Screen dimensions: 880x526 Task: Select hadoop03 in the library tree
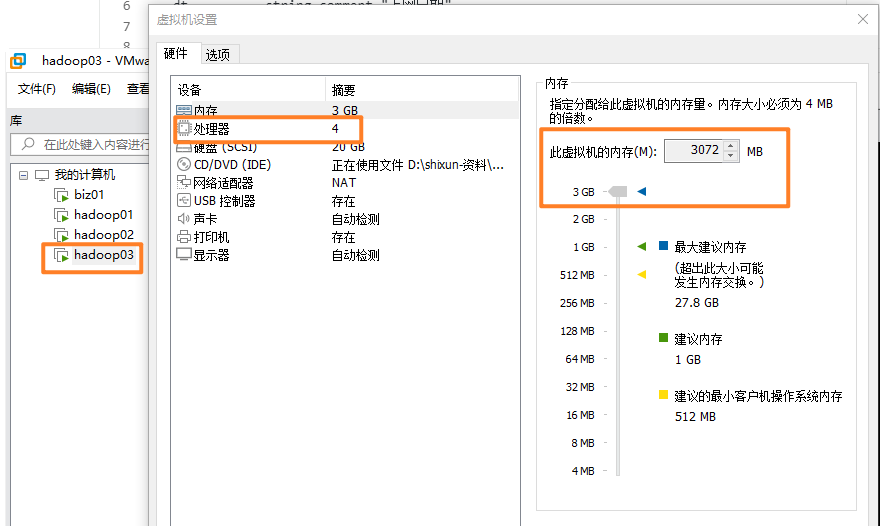(104, 255)
